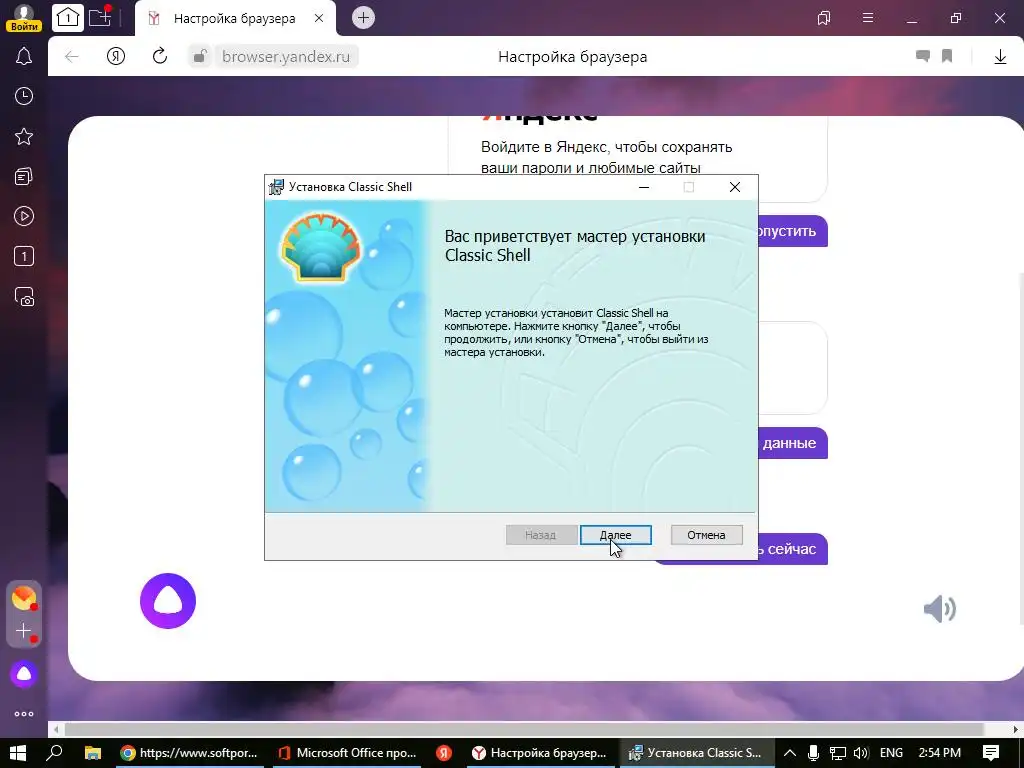Open the browser hamburger menu
Viewport: 1024px width, 768px height.
click(x=868, y=18)
